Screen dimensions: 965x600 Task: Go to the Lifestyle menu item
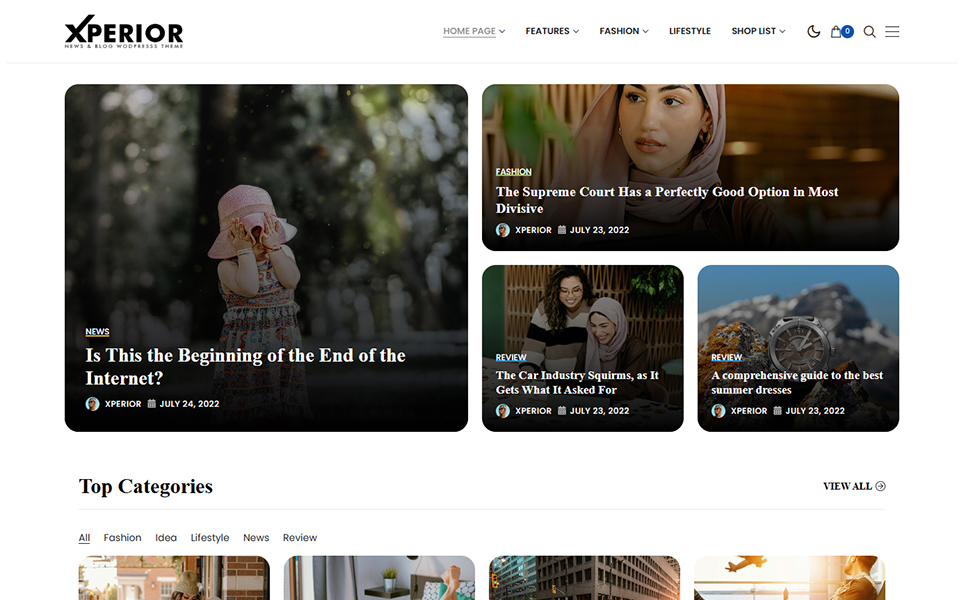(690, 31)
